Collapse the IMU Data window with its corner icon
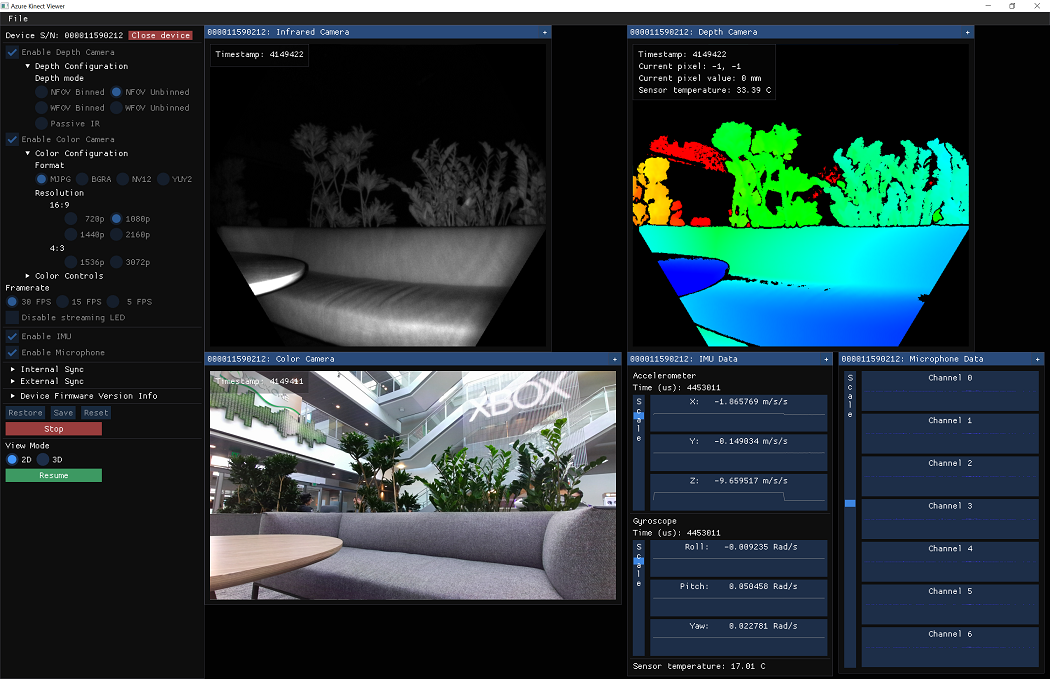The width and height of the screenshot is (1050, 679). click(826, 360)
